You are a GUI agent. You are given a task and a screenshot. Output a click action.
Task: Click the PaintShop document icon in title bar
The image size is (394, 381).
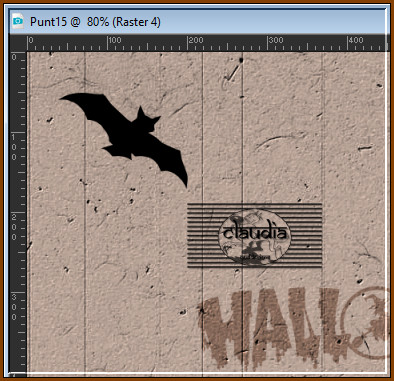(x=17, y=22)
